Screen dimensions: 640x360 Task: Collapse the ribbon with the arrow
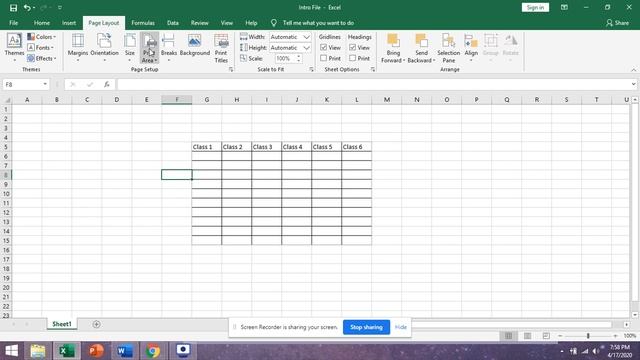[633, 70]
